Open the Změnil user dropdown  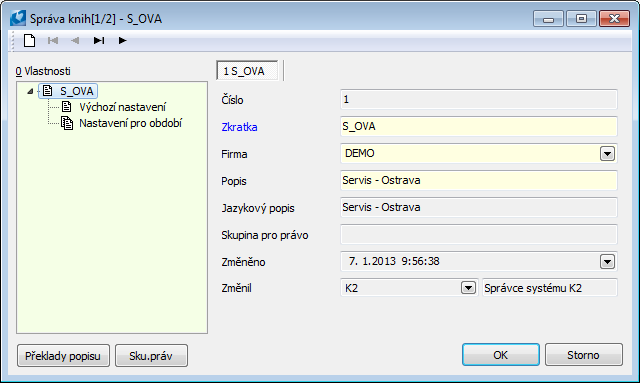[x=468, y=288]
